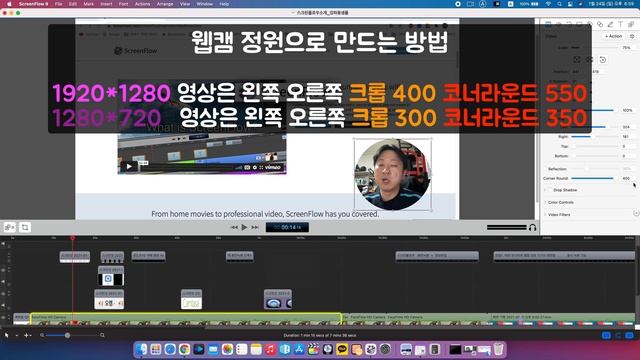The image size is (640, 360).
Task: Open the inspector gear settings menu
Action: pyautogui.click(x=632, y=36)
